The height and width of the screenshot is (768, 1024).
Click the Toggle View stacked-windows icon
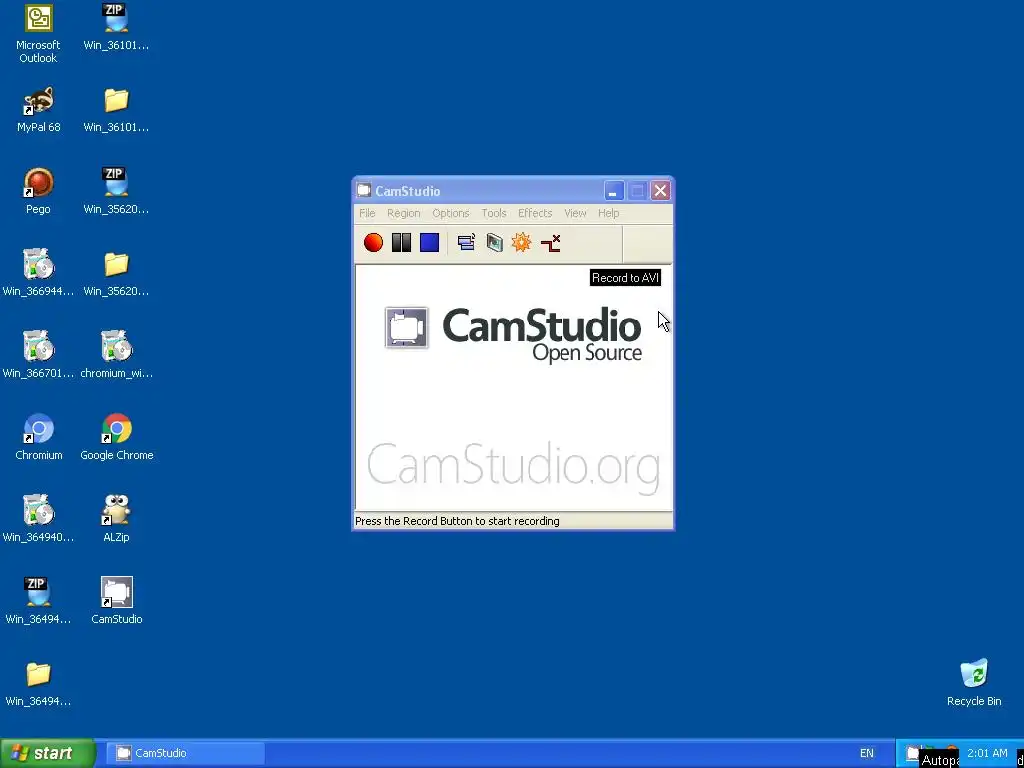coord(466,243)
